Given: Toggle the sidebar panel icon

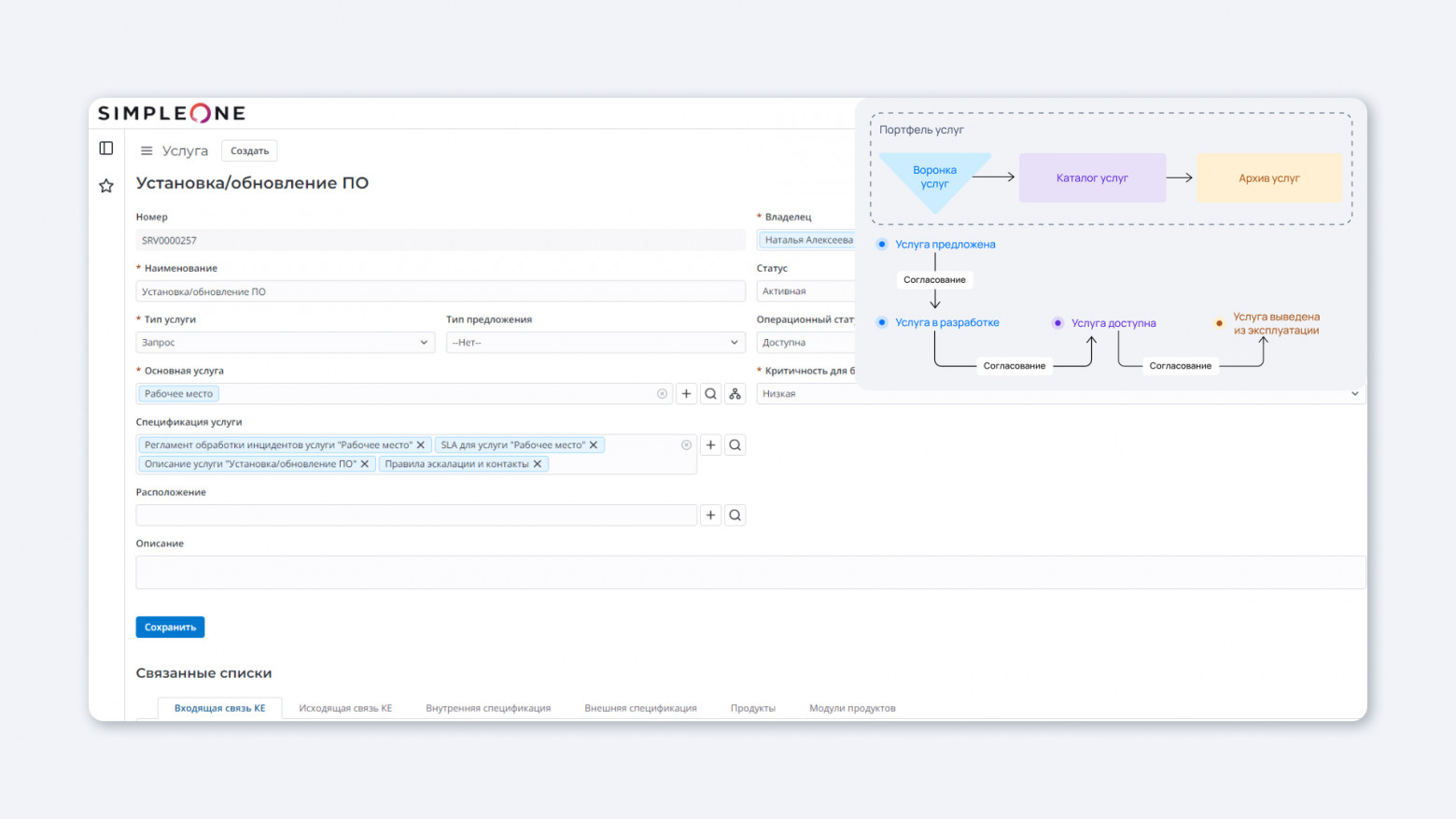Looking at the screenshot, I should 106,148.
